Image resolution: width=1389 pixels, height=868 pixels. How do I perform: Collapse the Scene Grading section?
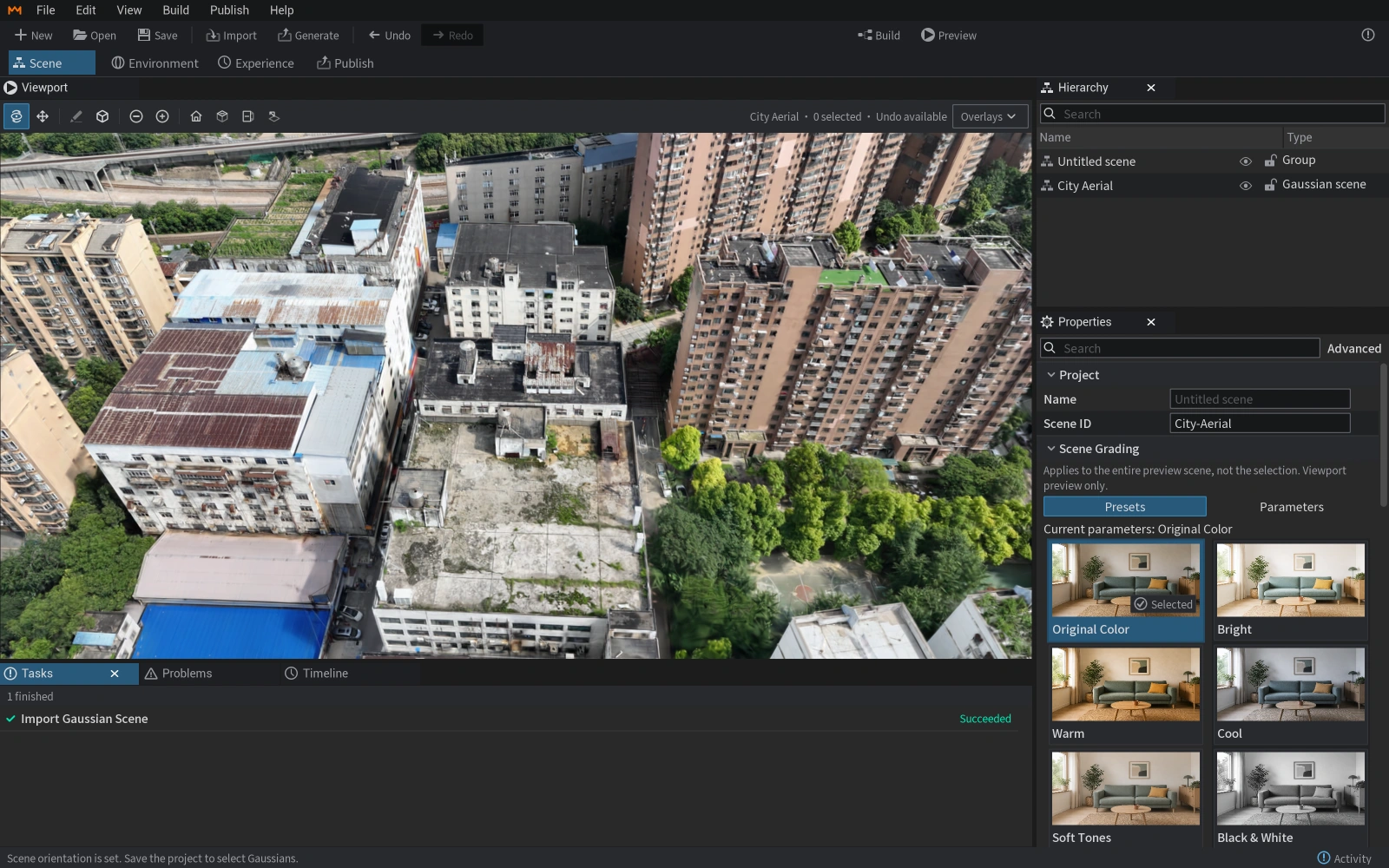pyautogui.click(x=1050, y=449)
